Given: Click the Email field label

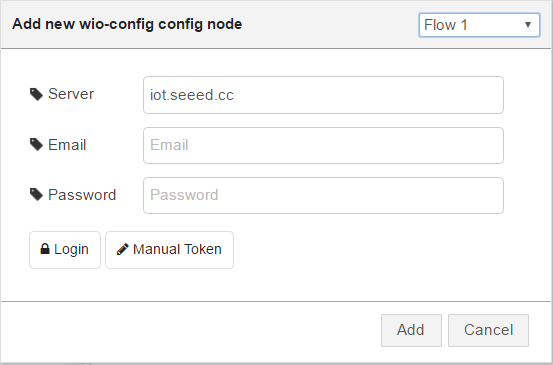Looking at the screenshot, I should click(67, 145).
